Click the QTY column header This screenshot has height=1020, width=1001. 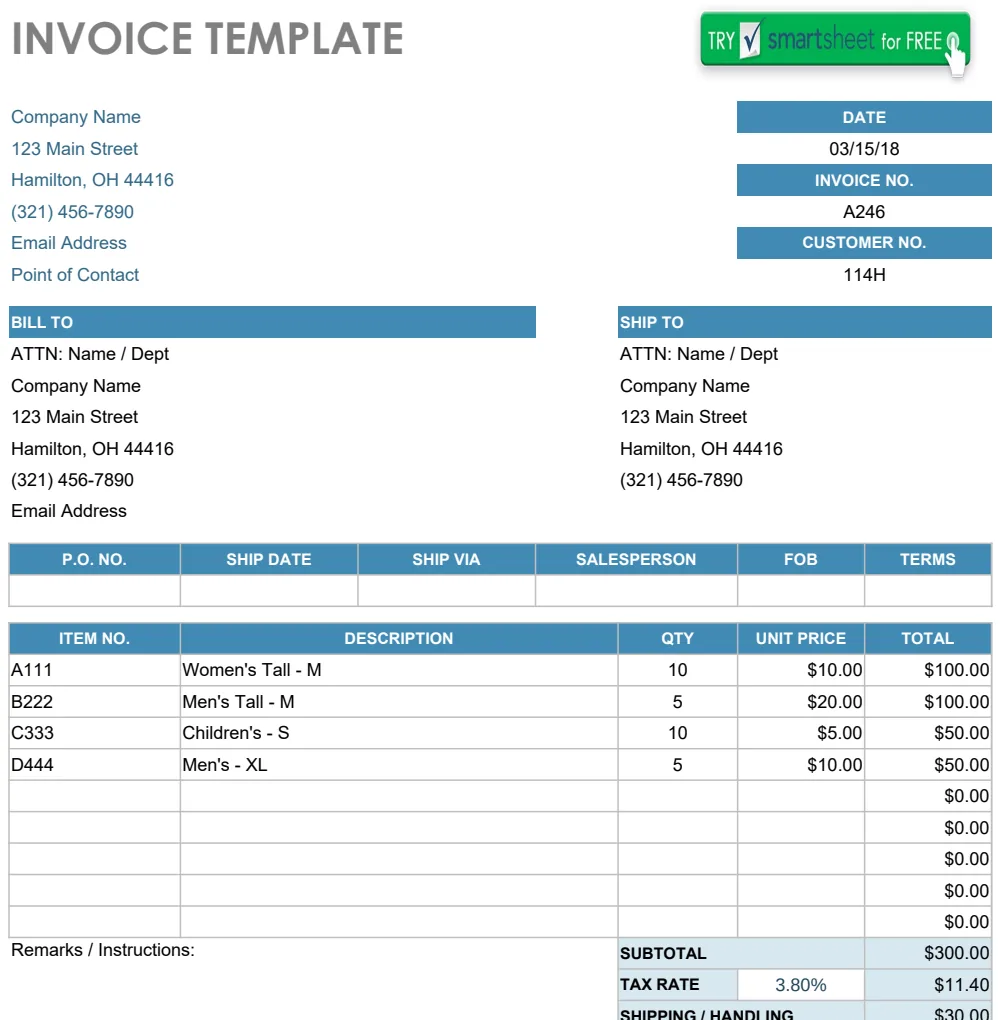pos(677,638)
